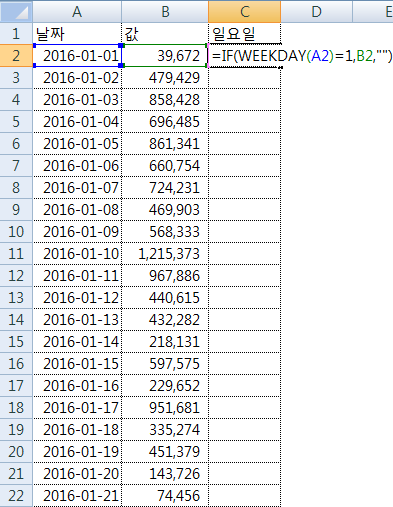This screenshot has width=393, height=507.
Task: Click date cell 2016-01-18
Action: tap(77, 430)
